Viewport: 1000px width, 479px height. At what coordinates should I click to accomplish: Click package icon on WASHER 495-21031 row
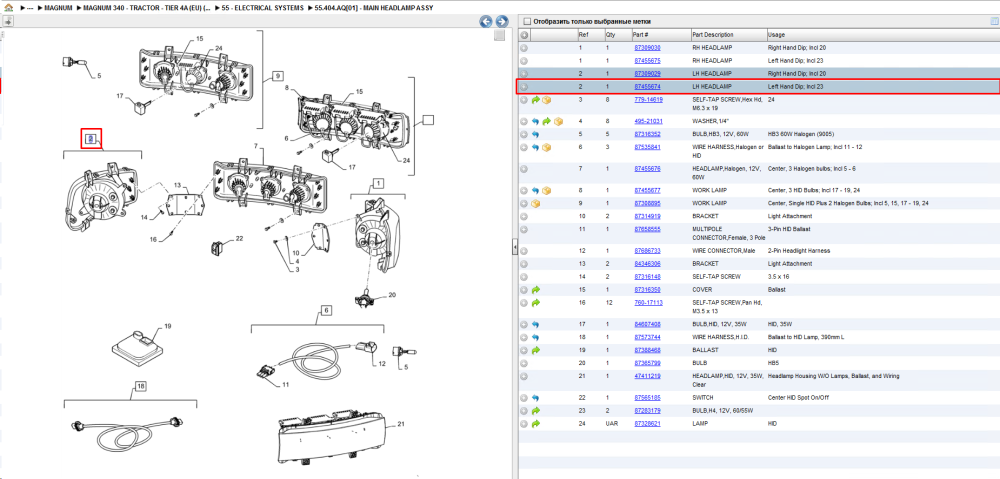tap(559, 121)
